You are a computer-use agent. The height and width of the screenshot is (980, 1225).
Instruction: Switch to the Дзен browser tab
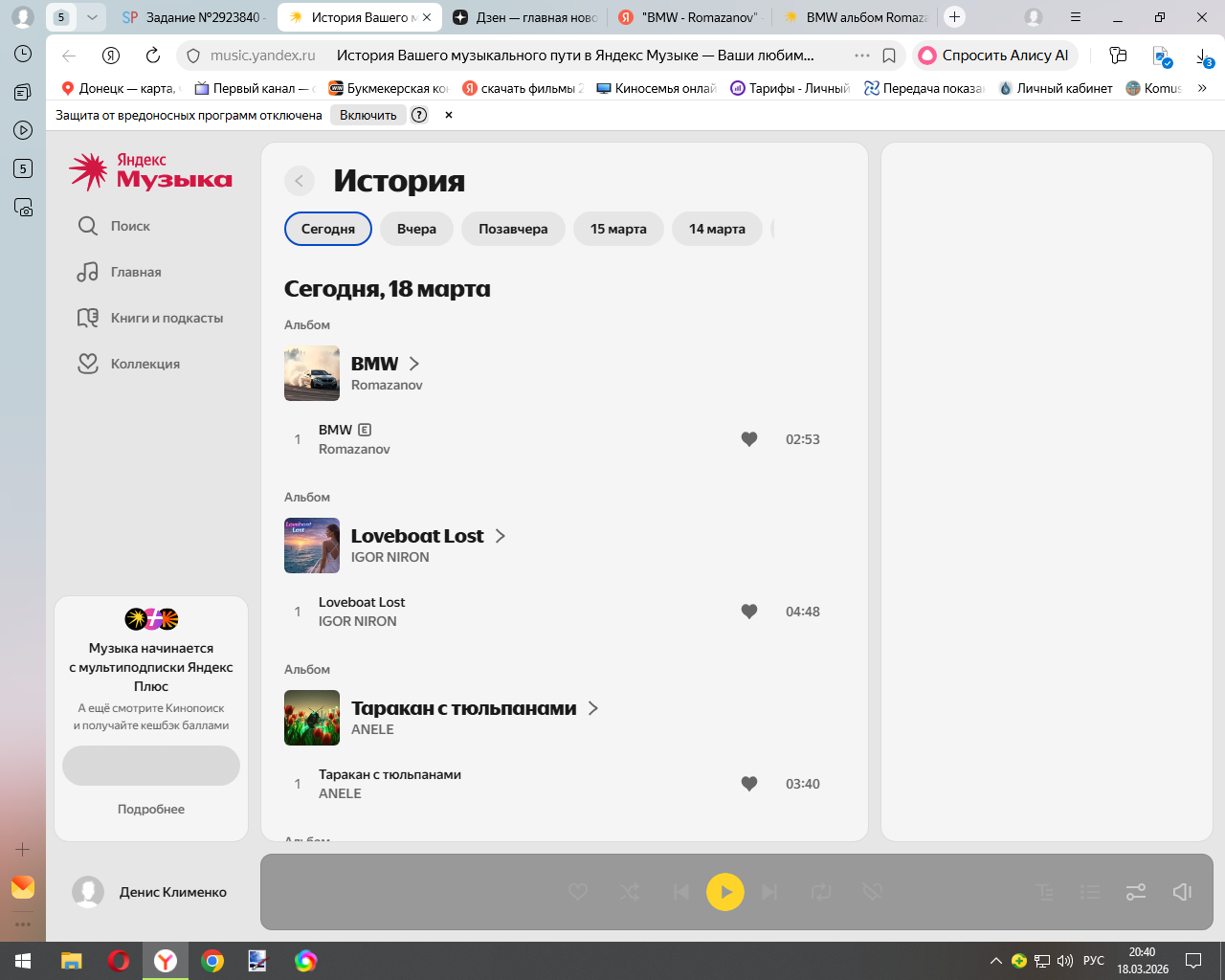pos(524,17)
